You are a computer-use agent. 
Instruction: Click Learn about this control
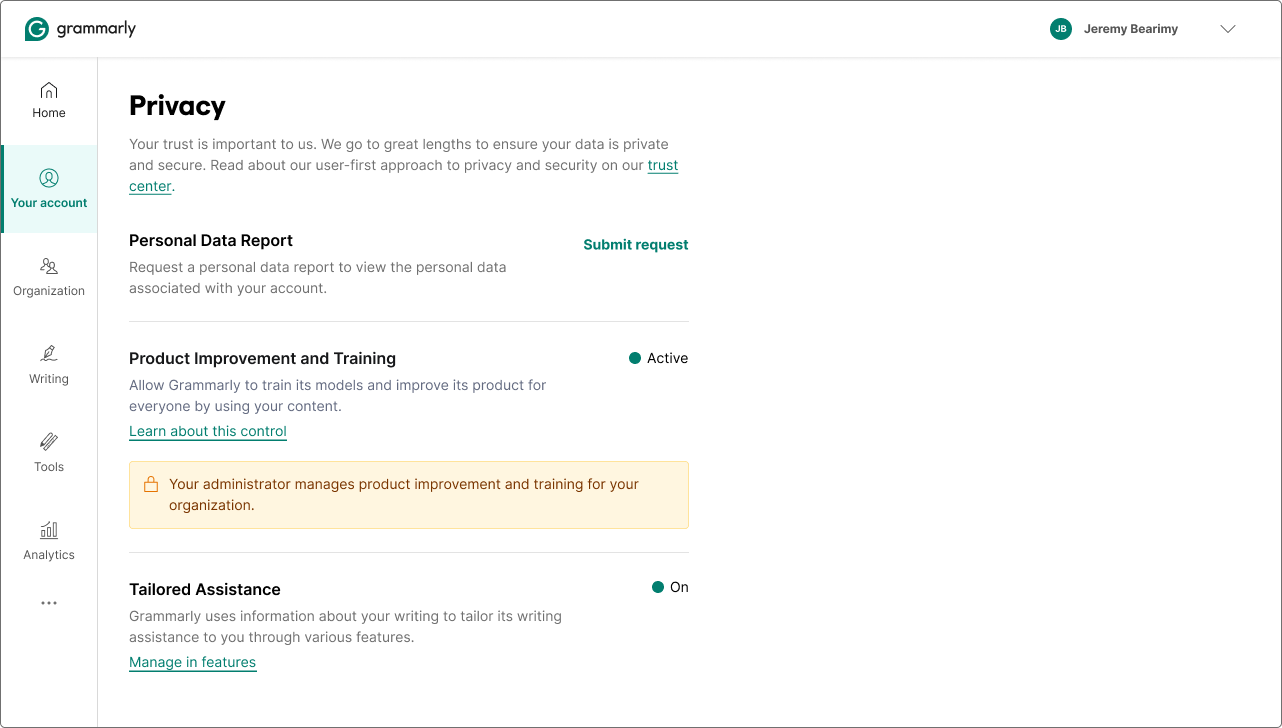tap(207, 431)
